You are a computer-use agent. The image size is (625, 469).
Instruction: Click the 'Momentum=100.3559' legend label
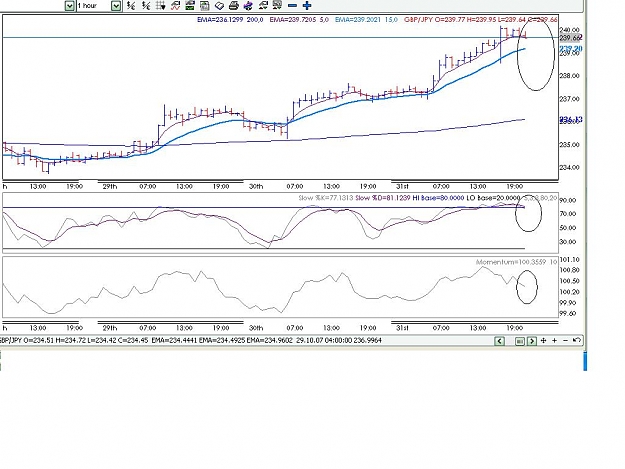pos(513,262)
